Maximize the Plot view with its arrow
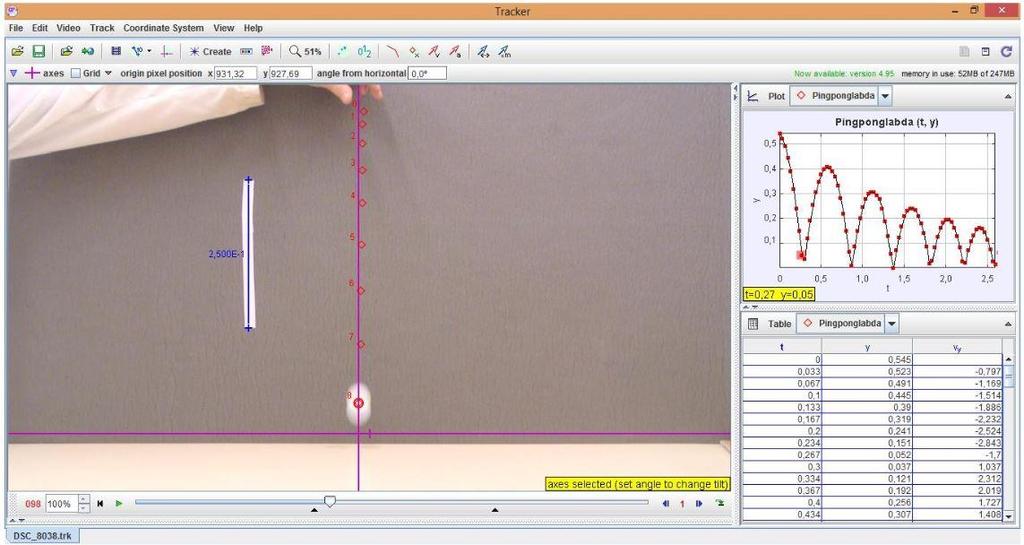This screenshot has height=545, width=1024. (x=1008, y=97)
